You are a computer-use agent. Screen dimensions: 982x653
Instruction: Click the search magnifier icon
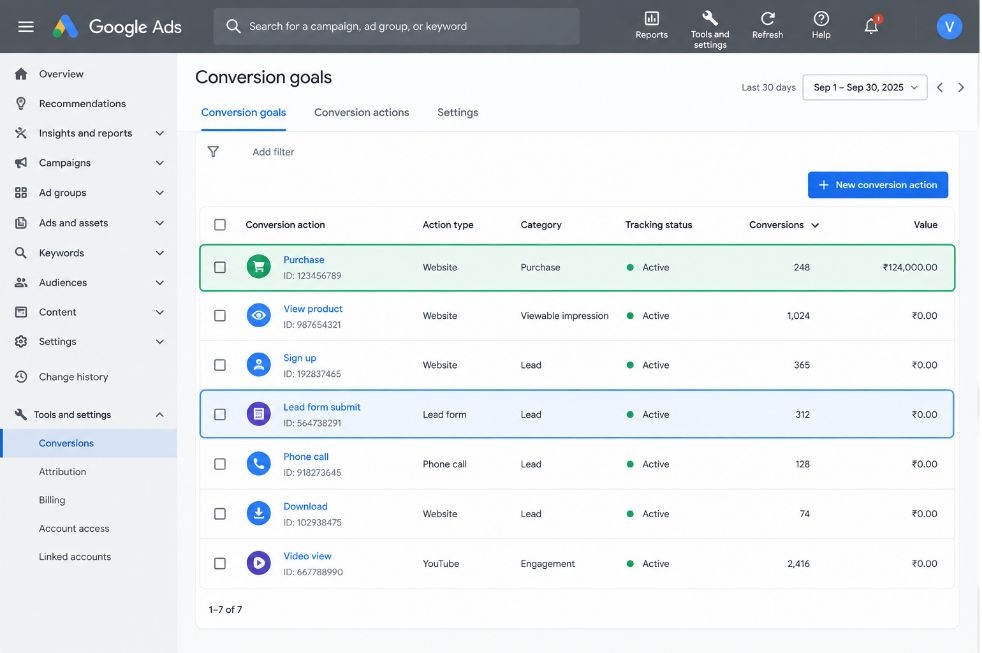[233, 26]
